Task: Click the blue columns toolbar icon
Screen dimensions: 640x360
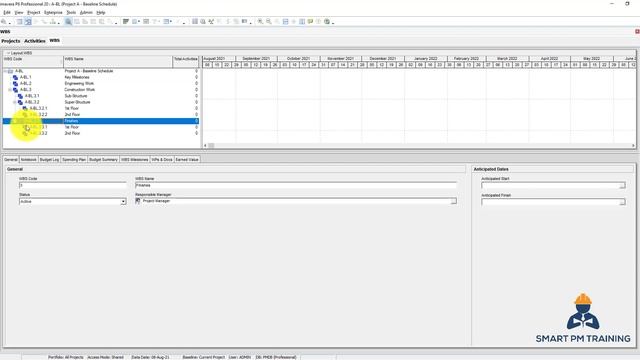Action: point(302,21)
